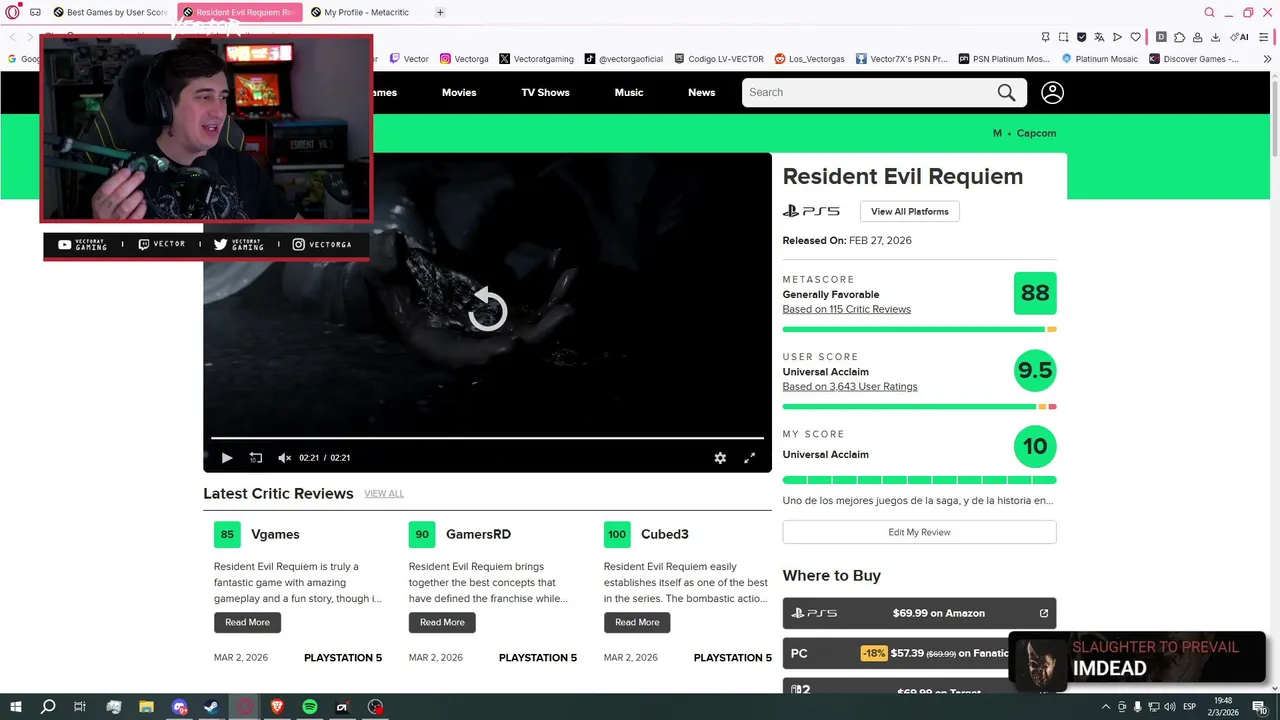
Task: Switch to Best Games by User Score tab
Action: click(x=112, y=13)
